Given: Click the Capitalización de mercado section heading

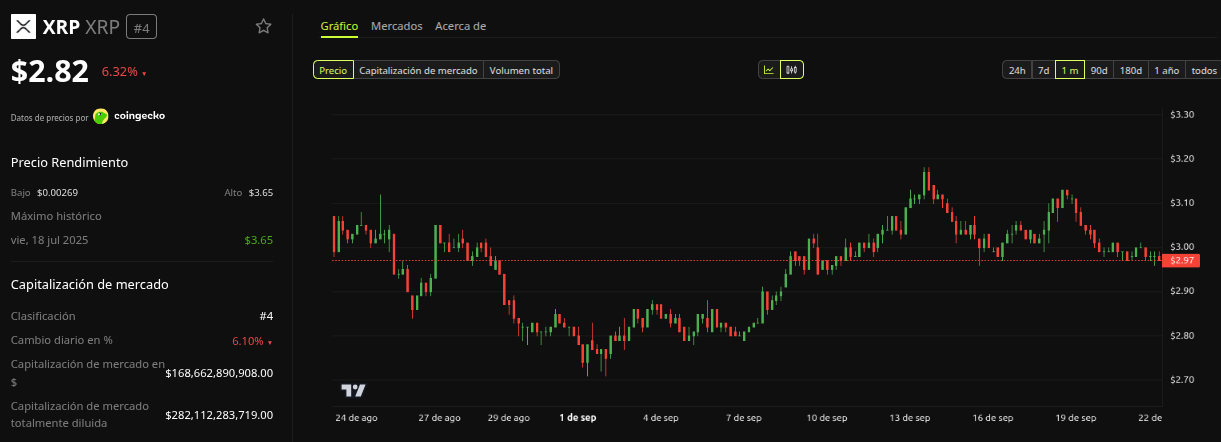Looking at the screenshot, I should 89,284.
